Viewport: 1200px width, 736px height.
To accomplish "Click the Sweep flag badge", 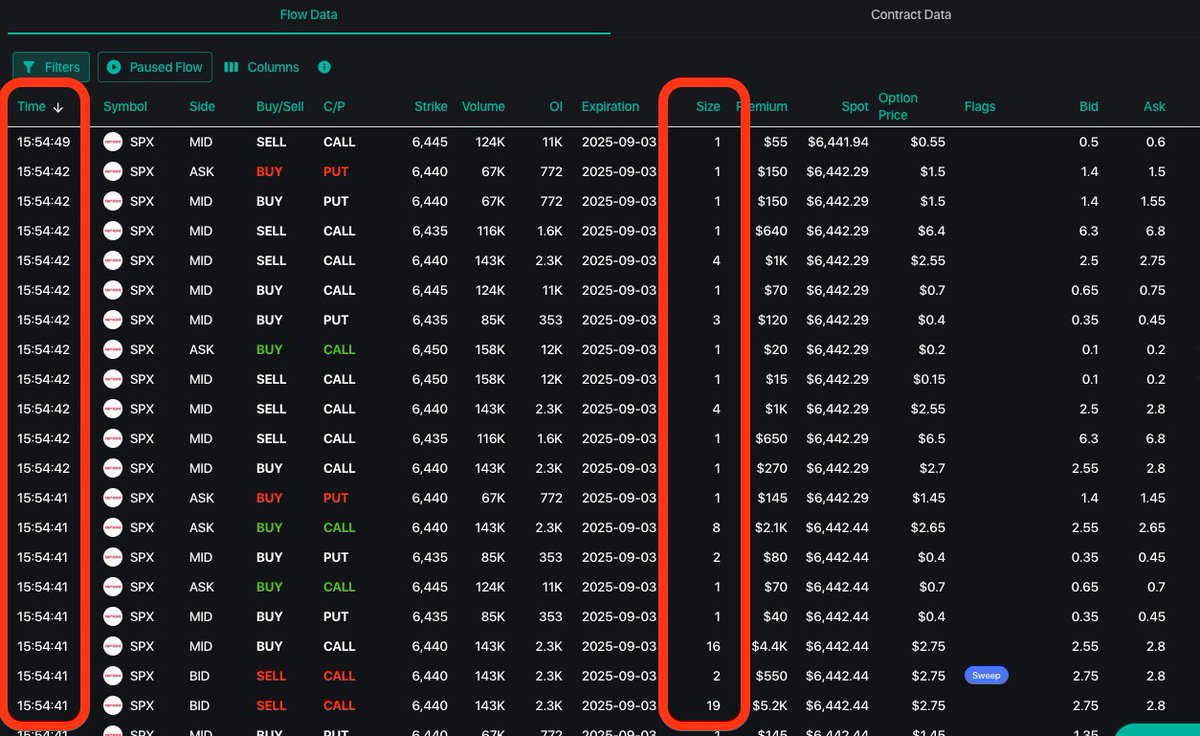I will [986, 676].
